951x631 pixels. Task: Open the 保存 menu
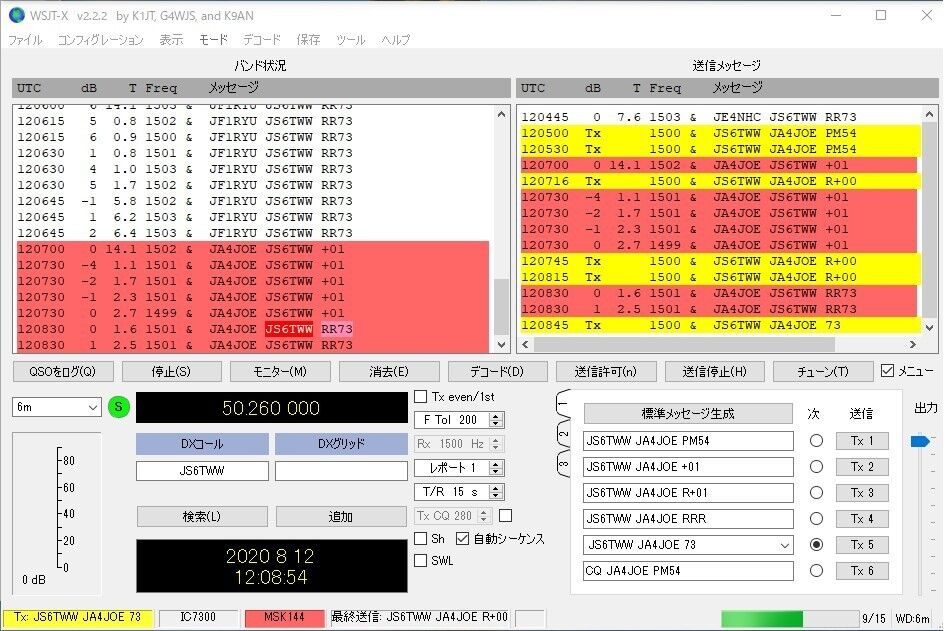308,40
